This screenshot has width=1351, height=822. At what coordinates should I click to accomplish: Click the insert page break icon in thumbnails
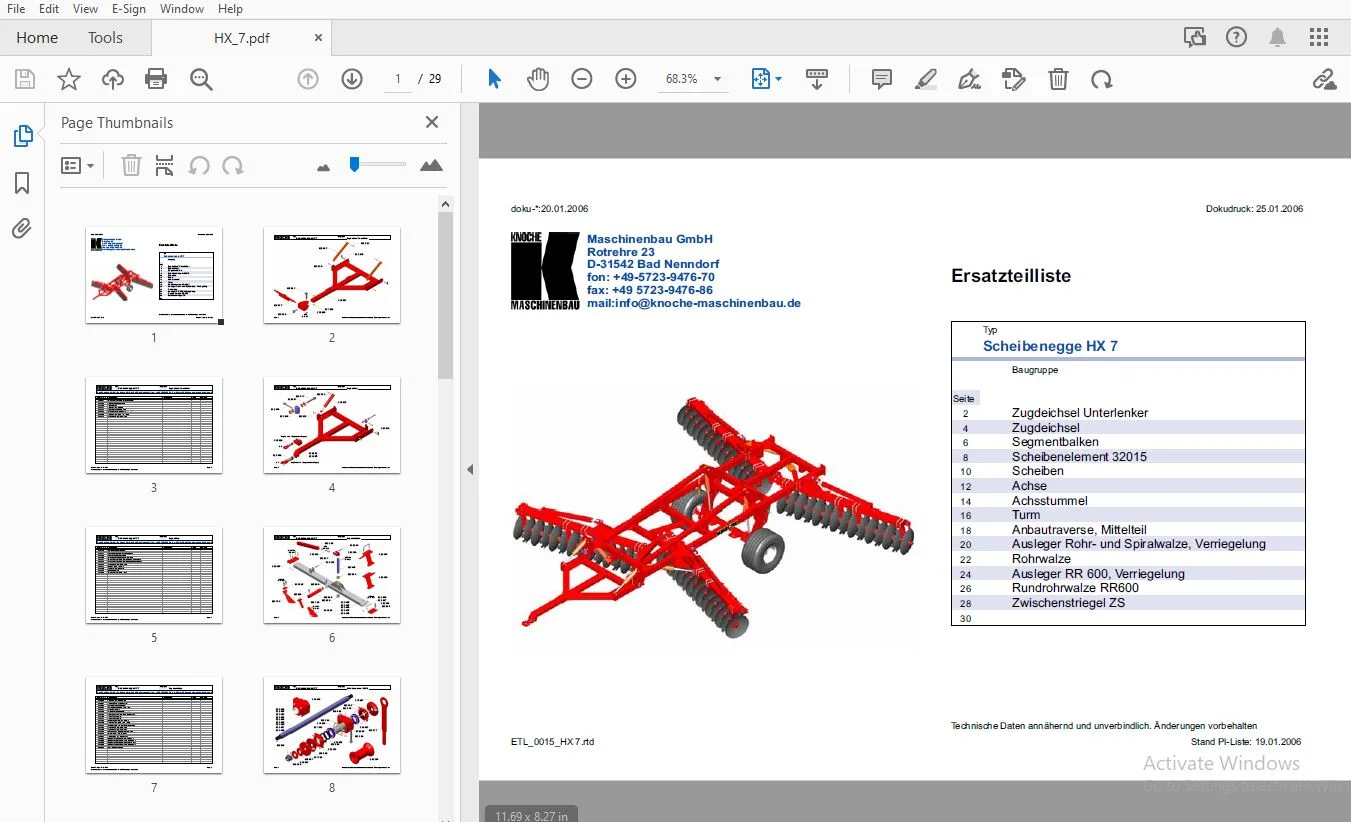pyautogui.click(x=165, y=165)
